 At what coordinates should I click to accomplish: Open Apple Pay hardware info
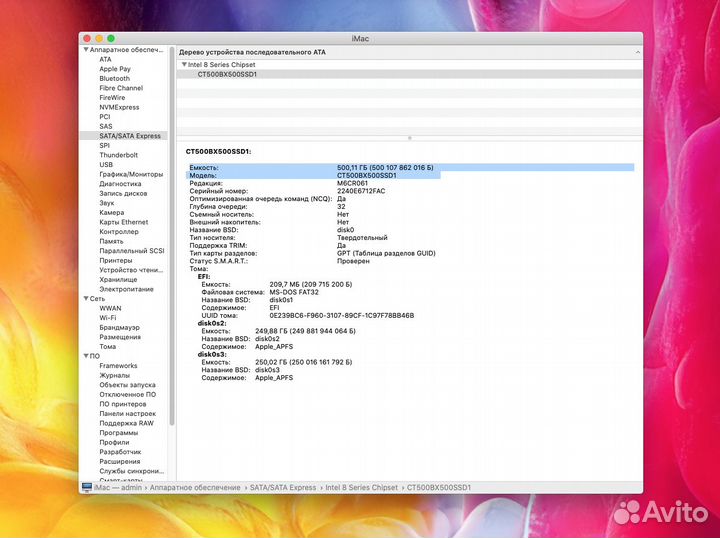coord(115,69)
